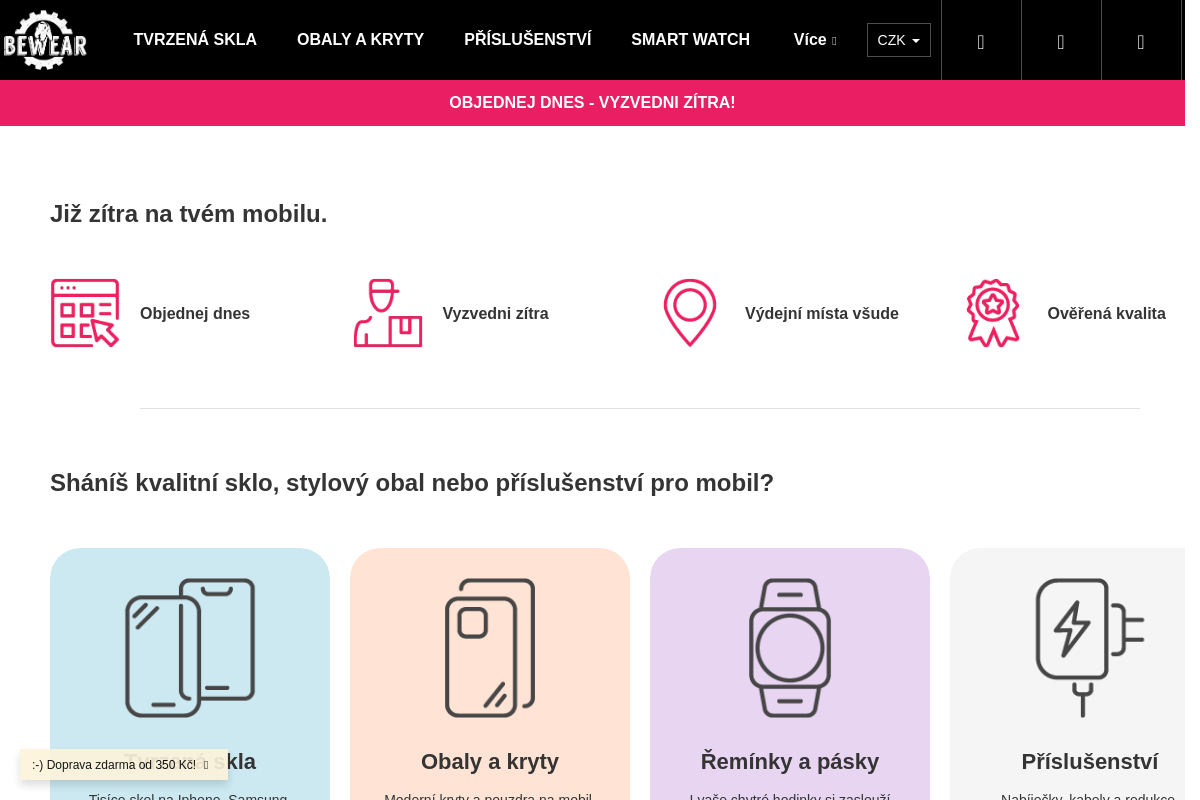The height and width of the screenshot is (800, 1200).
Task: Select the charger with lightning icon
Action: click(x=1089, y=648)
